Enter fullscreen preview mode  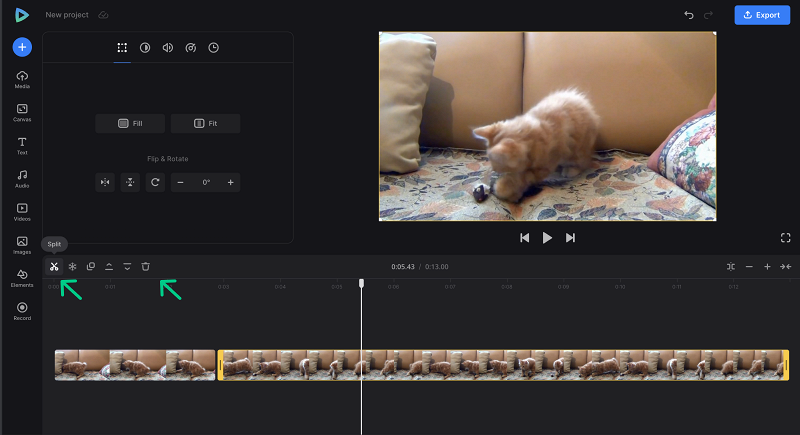786,238
